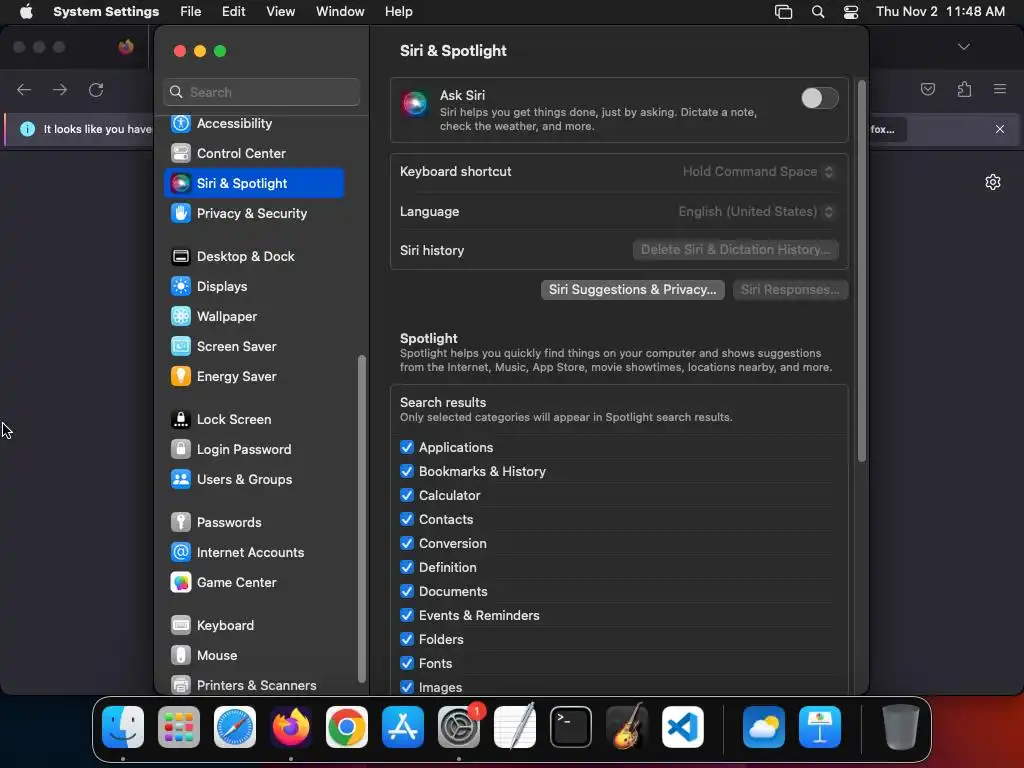1024x768 pixels.
Task: Open Language popup English (United States)
Action: coord(756,212)
